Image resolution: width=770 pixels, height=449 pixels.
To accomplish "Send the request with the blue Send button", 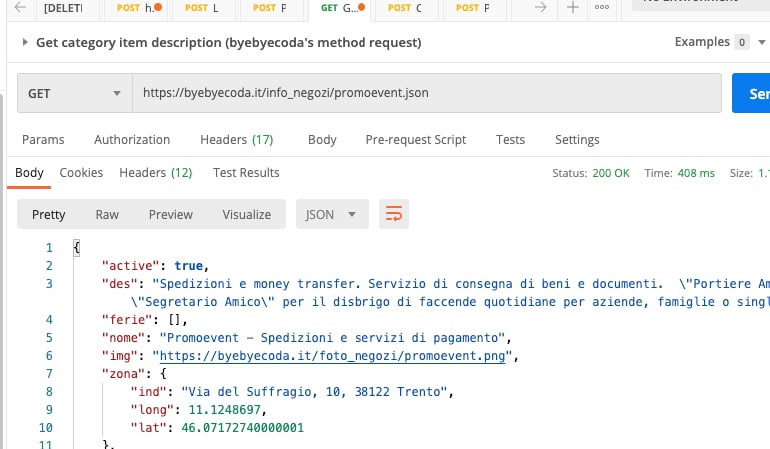I will tap(751, 93).
